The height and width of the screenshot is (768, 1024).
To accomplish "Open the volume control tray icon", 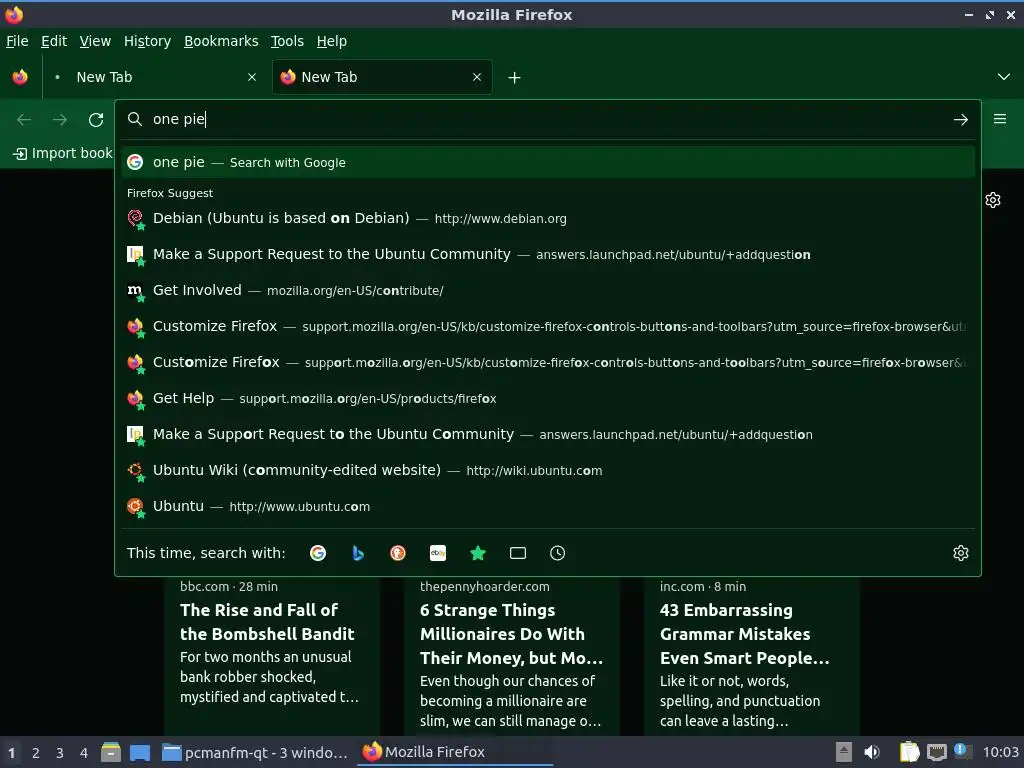I will click(871, 752).
